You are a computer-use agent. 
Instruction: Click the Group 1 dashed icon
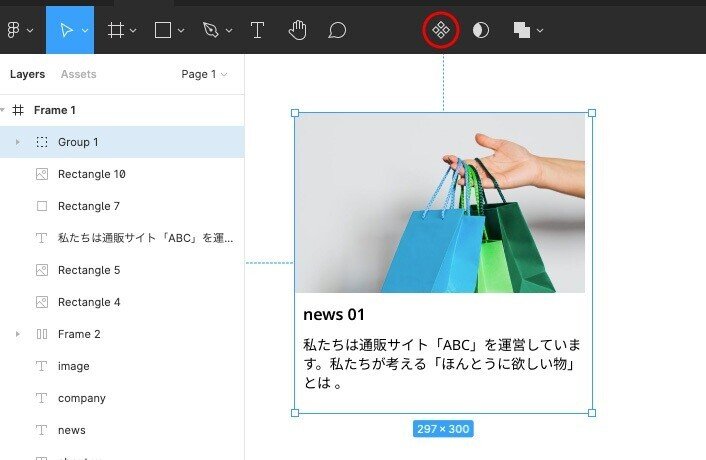coord(42,142)
